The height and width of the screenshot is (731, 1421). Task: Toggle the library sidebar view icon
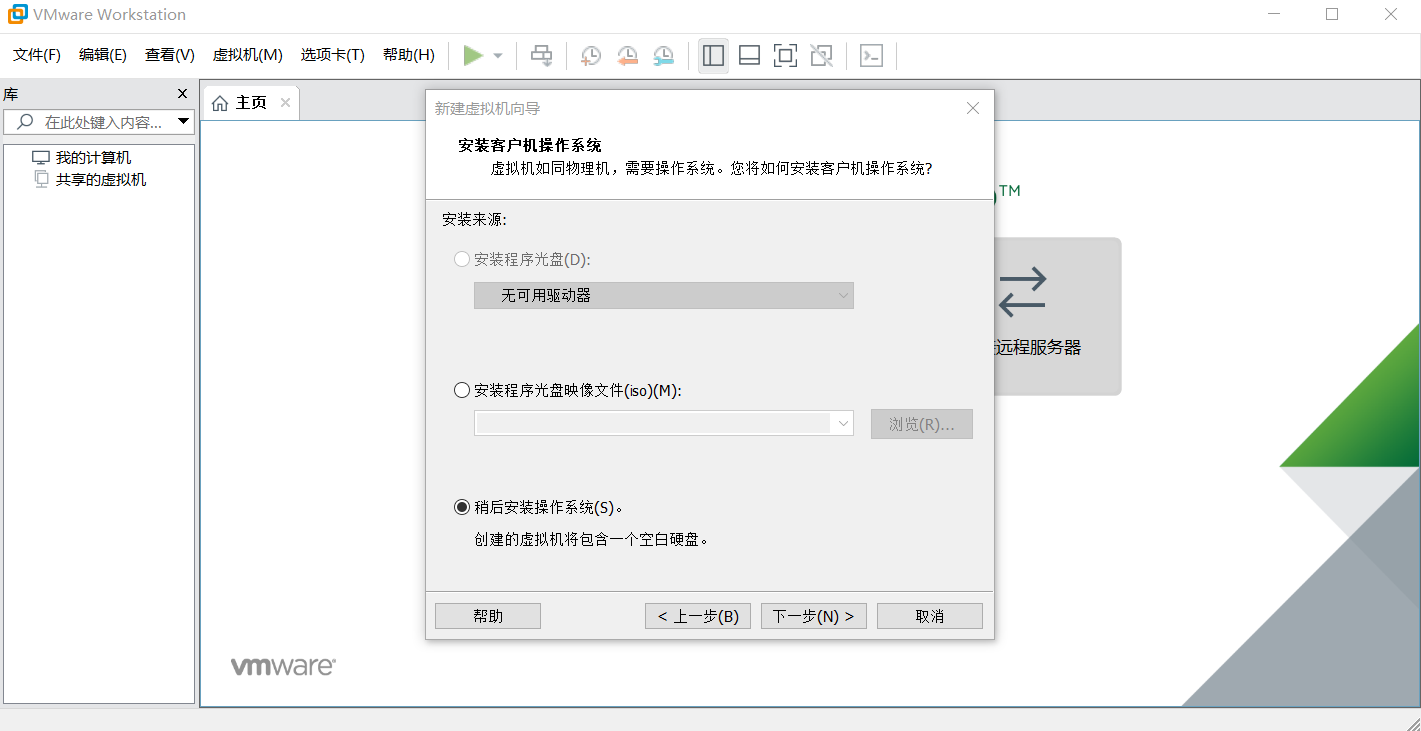click(x=713, y=56)
